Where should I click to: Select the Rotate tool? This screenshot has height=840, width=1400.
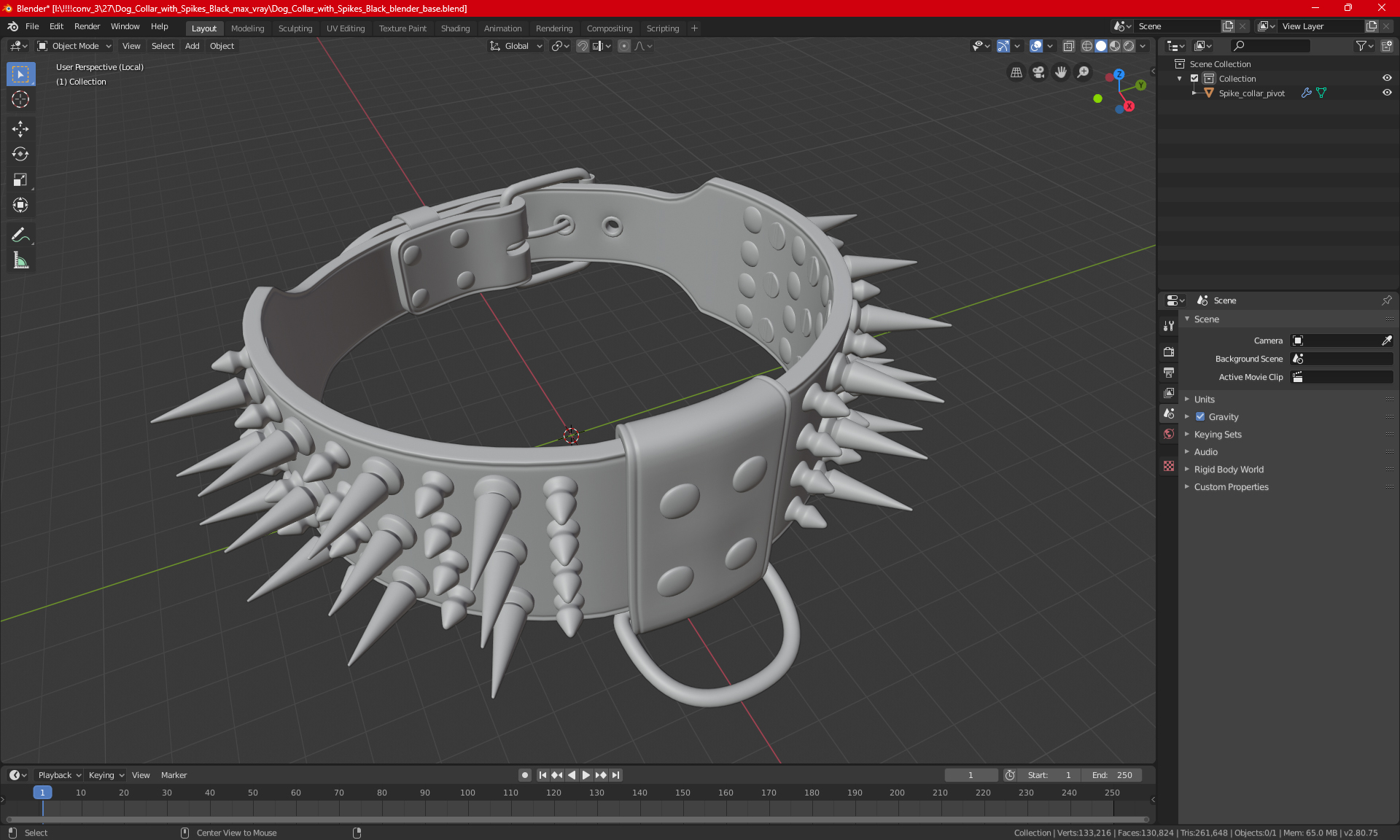pos(20,154)
